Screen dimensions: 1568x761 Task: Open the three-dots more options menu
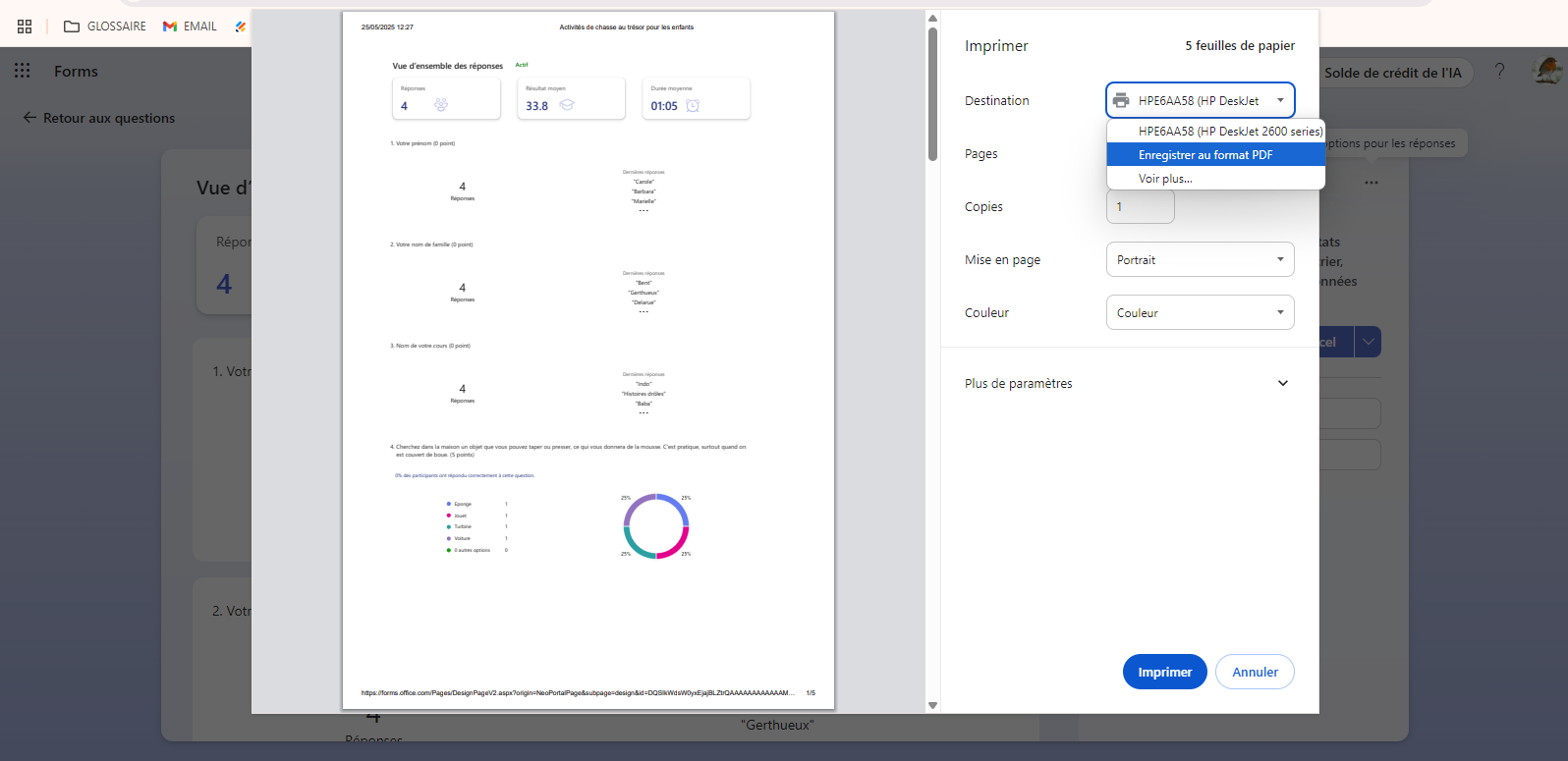(x=1372, y=183)
